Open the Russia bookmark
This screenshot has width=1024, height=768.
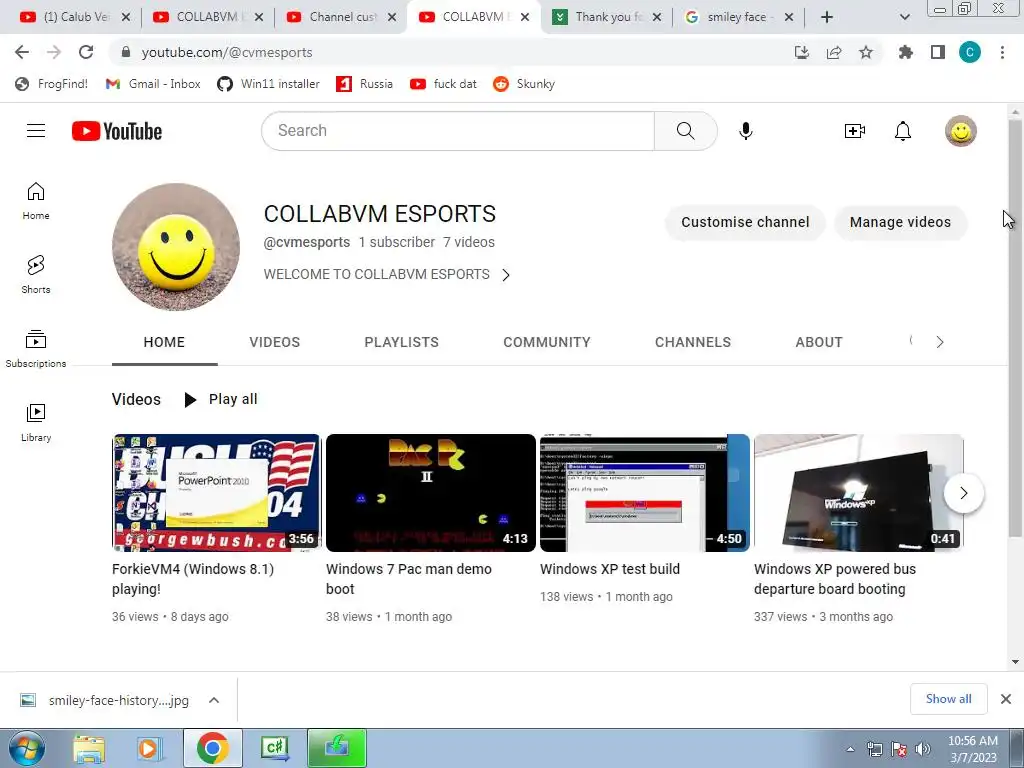point(364,84)
